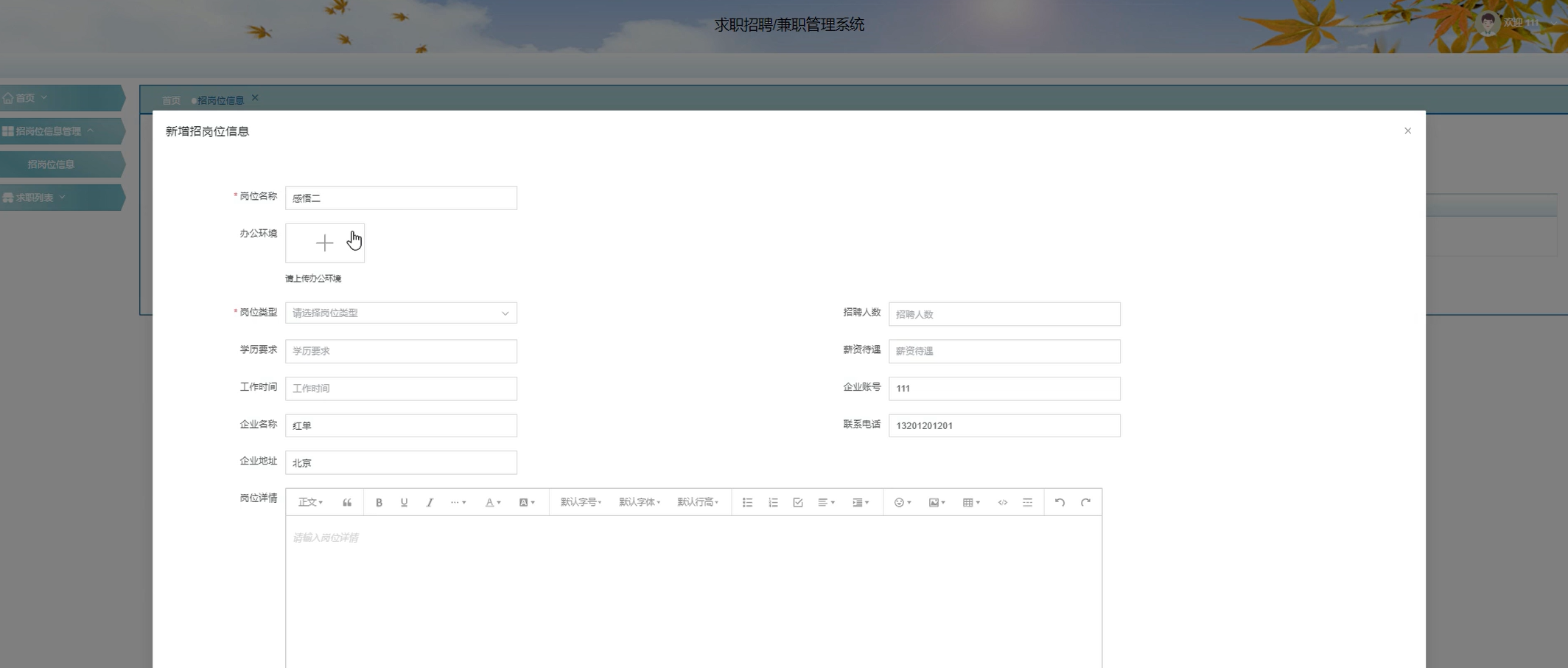Click into the 岗位详情 rich text area
The width and height of the screenshot is (1568, 668).
pos(693,592)
